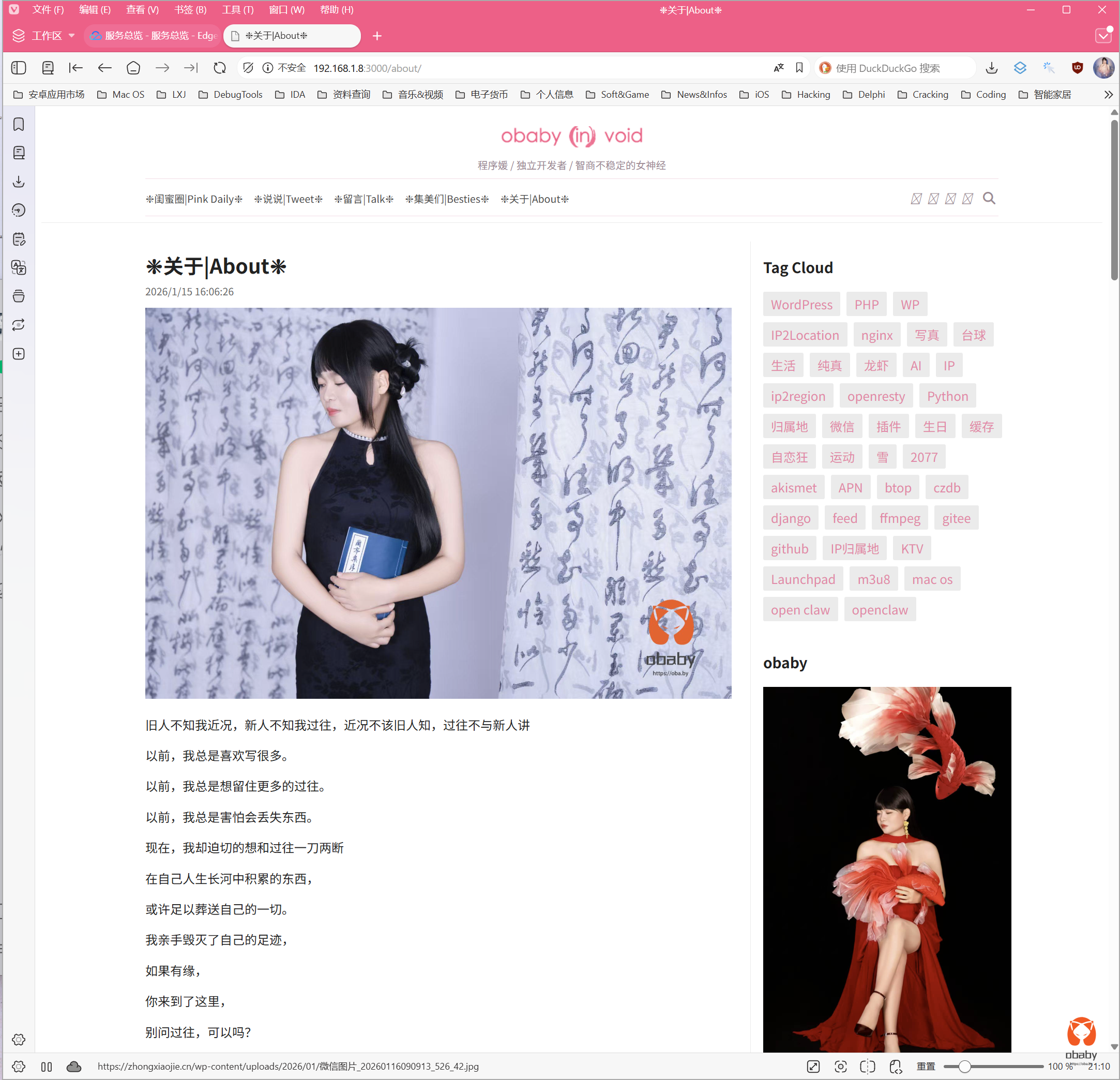
Task: Expand hidden bookmarks with double chevron
Action: pos(1108,94)
